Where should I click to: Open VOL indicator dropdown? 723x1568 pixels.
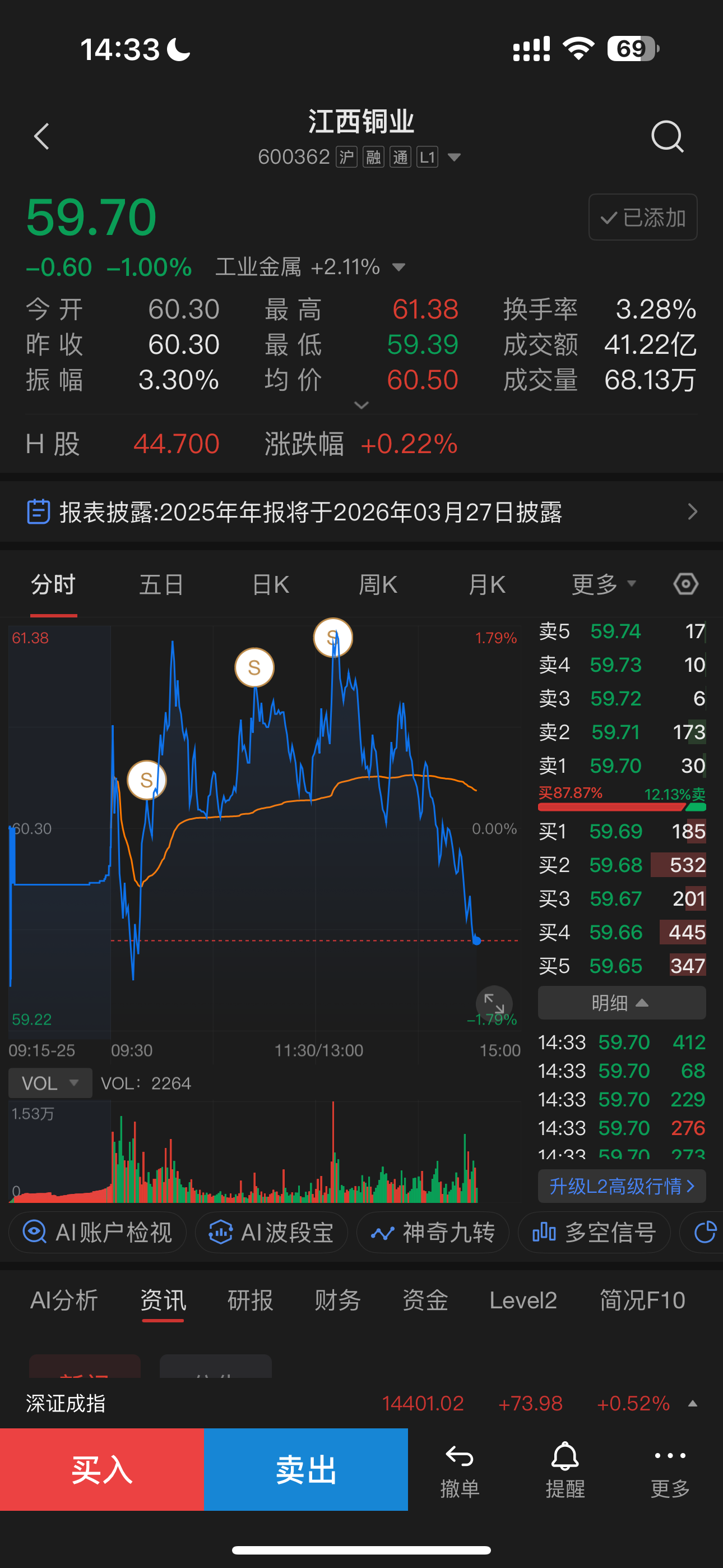click(50, 1083)
